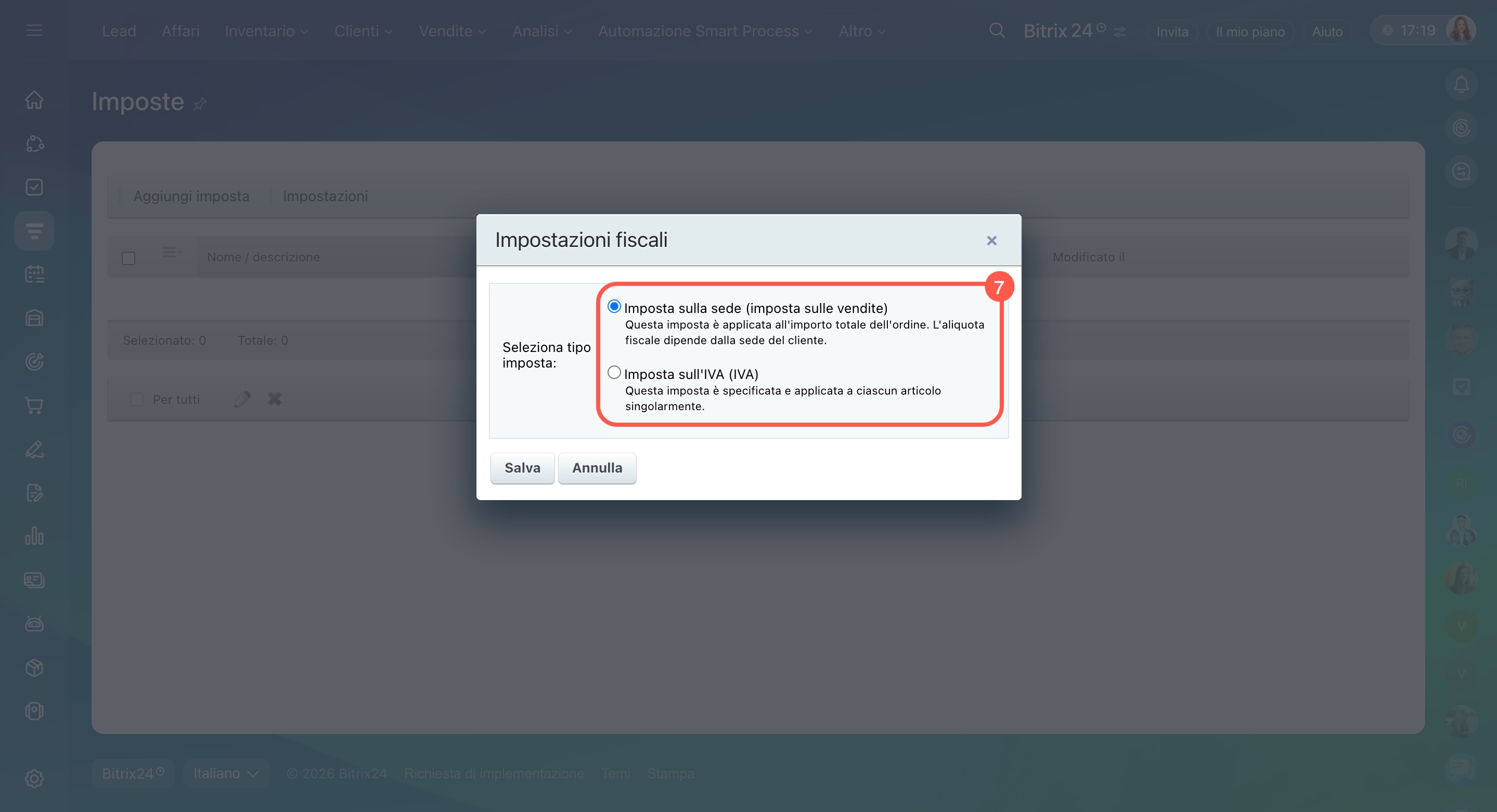Click the calendar icon in left sidebar

[34, 274]
